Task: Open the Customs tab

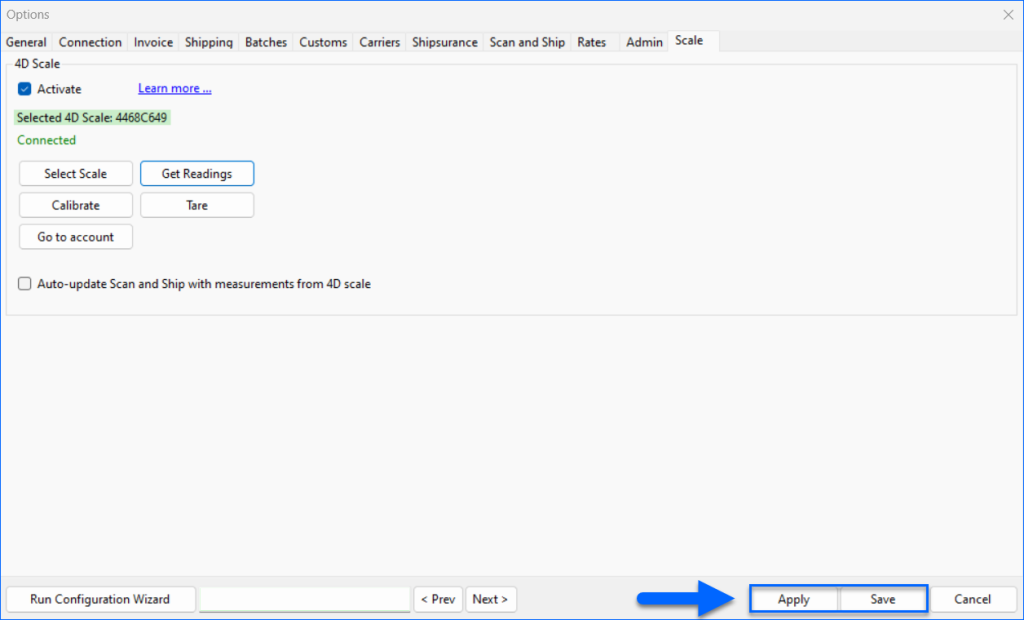Action: point(322,42)
